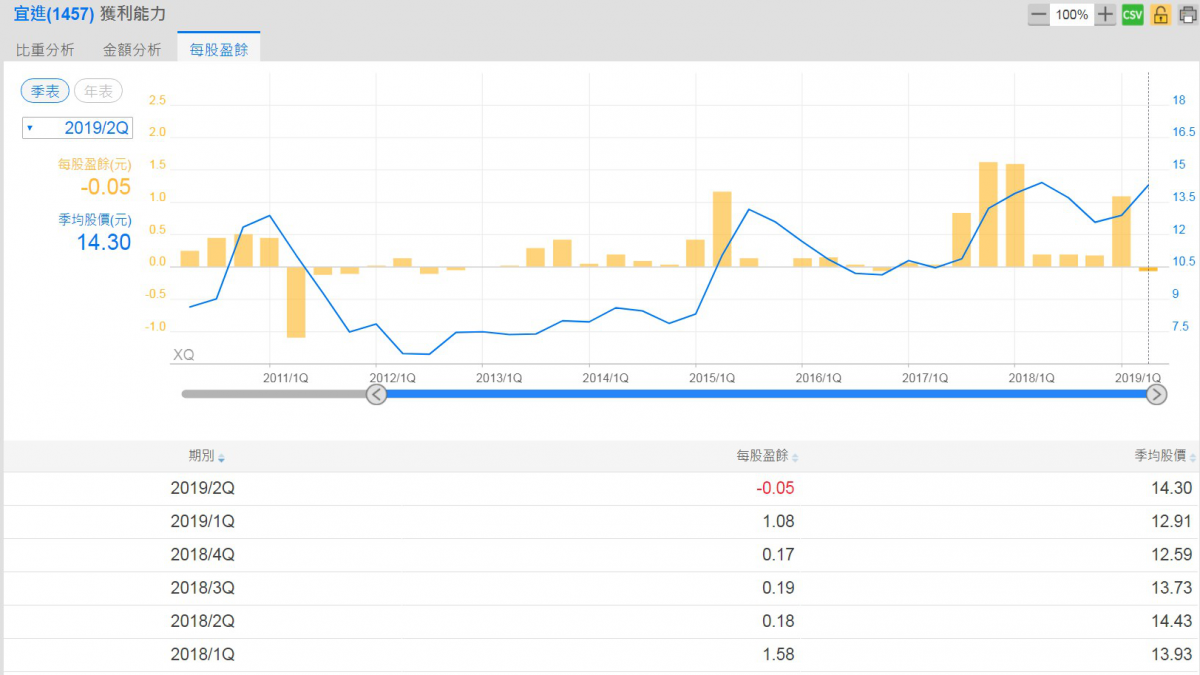Export data via the CSV icon
This screenshot has width=1200, height=675.
point(1132,15)
